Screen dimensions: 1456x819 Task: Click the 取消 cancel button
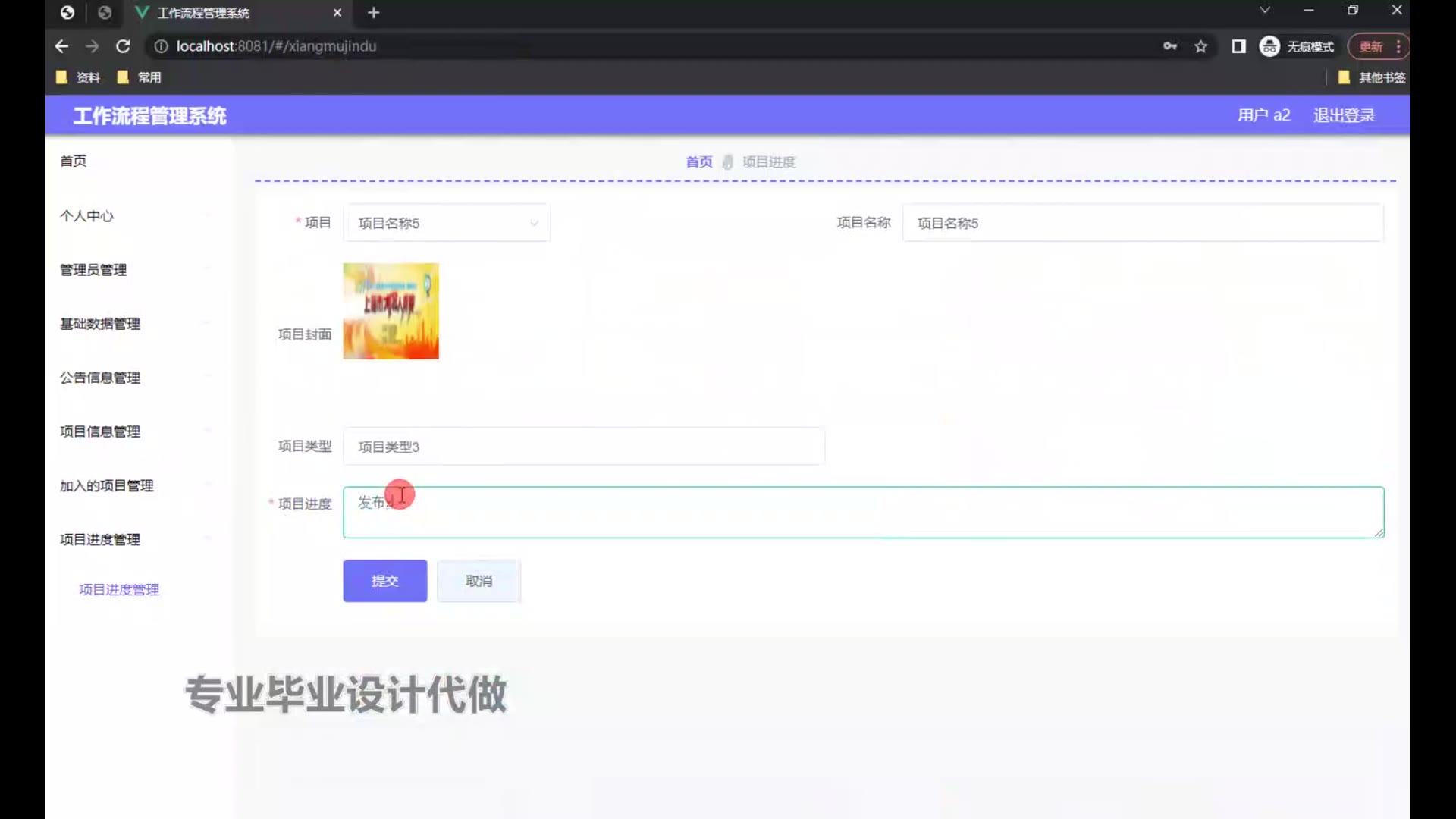479,581
